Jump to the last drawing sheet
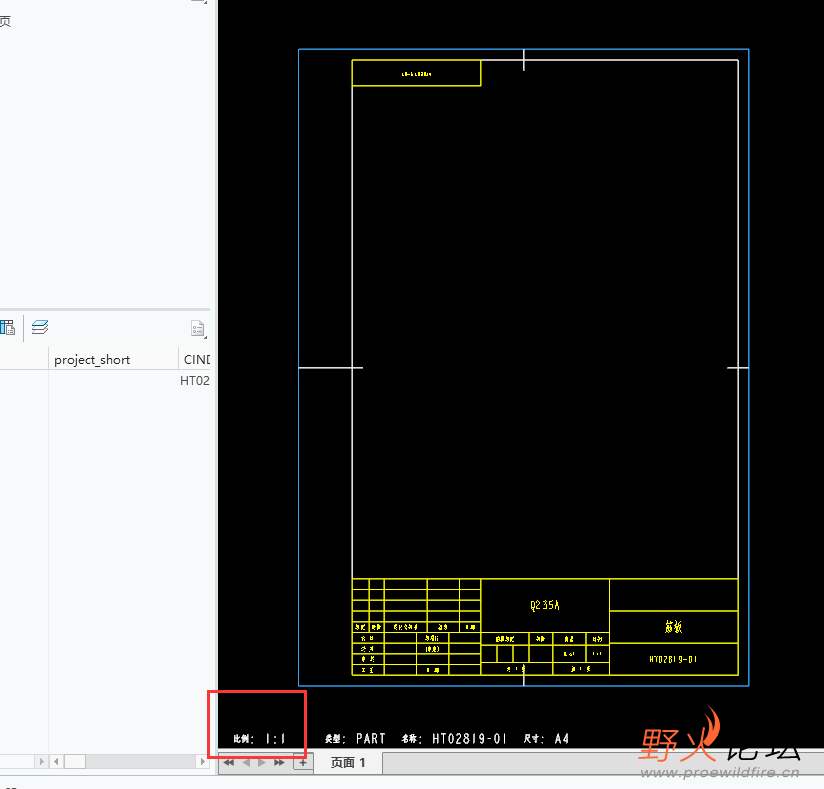This screenshot has height=789, width=824. point(279,763)
